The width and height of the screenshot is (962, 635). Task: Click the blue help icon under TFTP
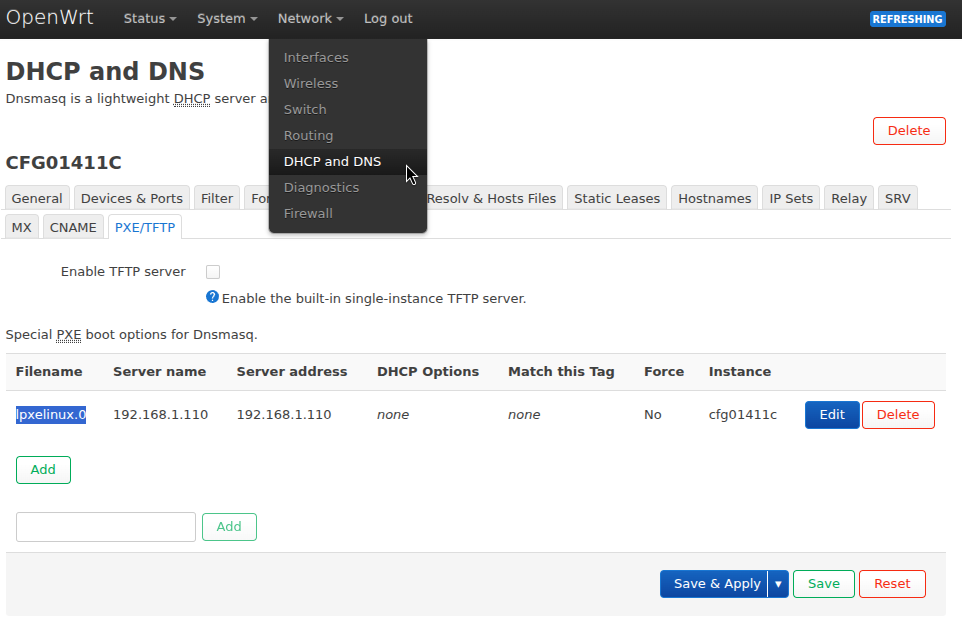pyautogui.click(x=212, y=297)
